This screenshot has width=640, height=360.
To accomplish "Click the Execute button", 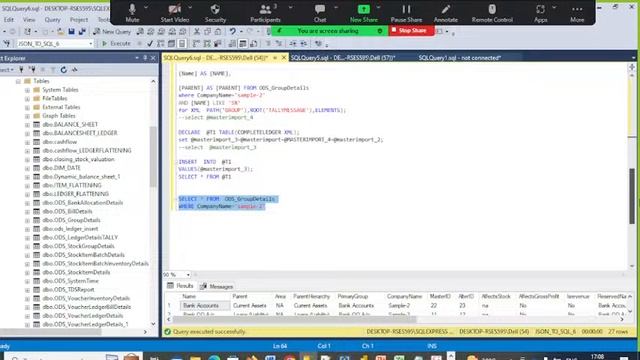I will click(x=116, y=43).
